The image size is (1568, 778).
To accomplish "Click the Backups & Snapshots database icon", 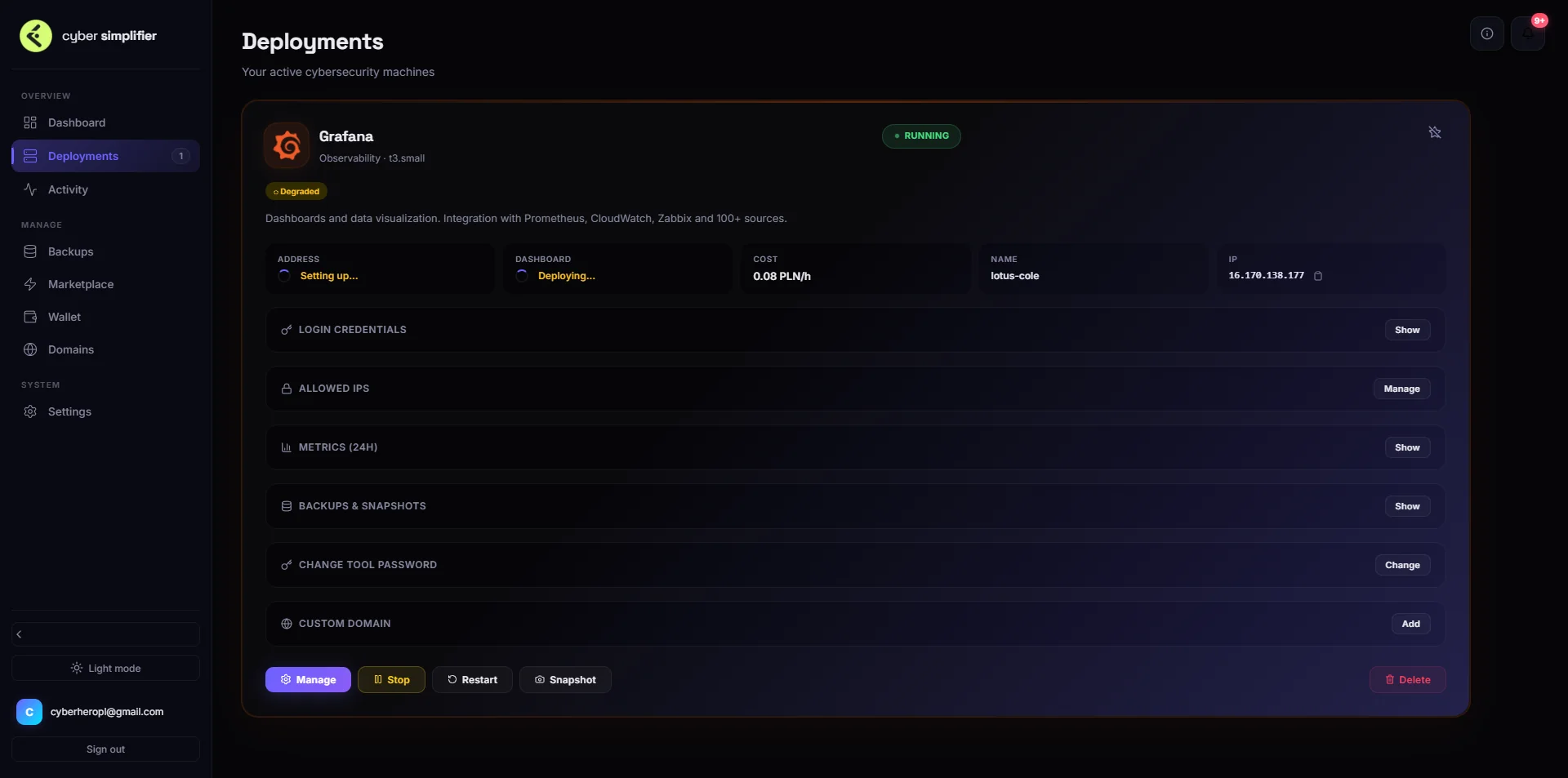I will pyautogui.click(x=287, y=506).
